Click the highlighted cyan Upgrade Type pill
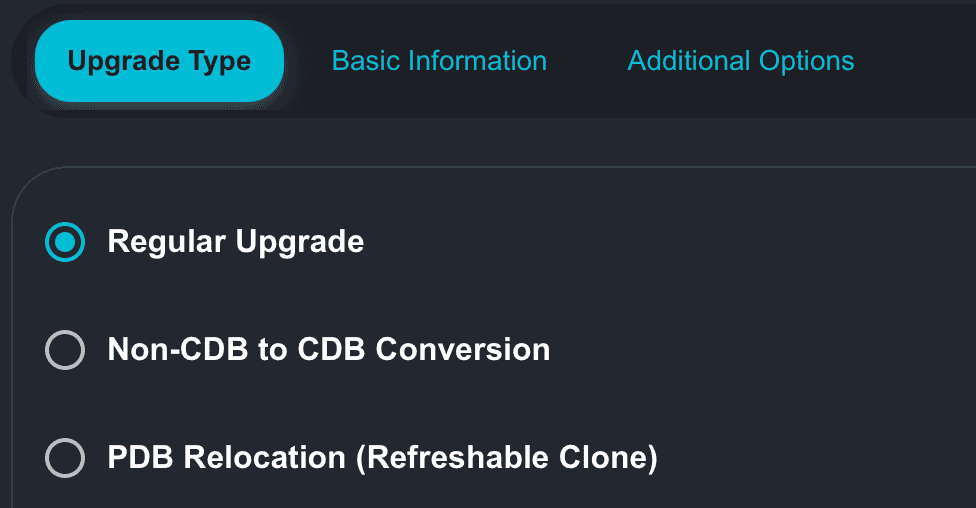This screenshot has height=508, width=976. [x=159, y=61]
